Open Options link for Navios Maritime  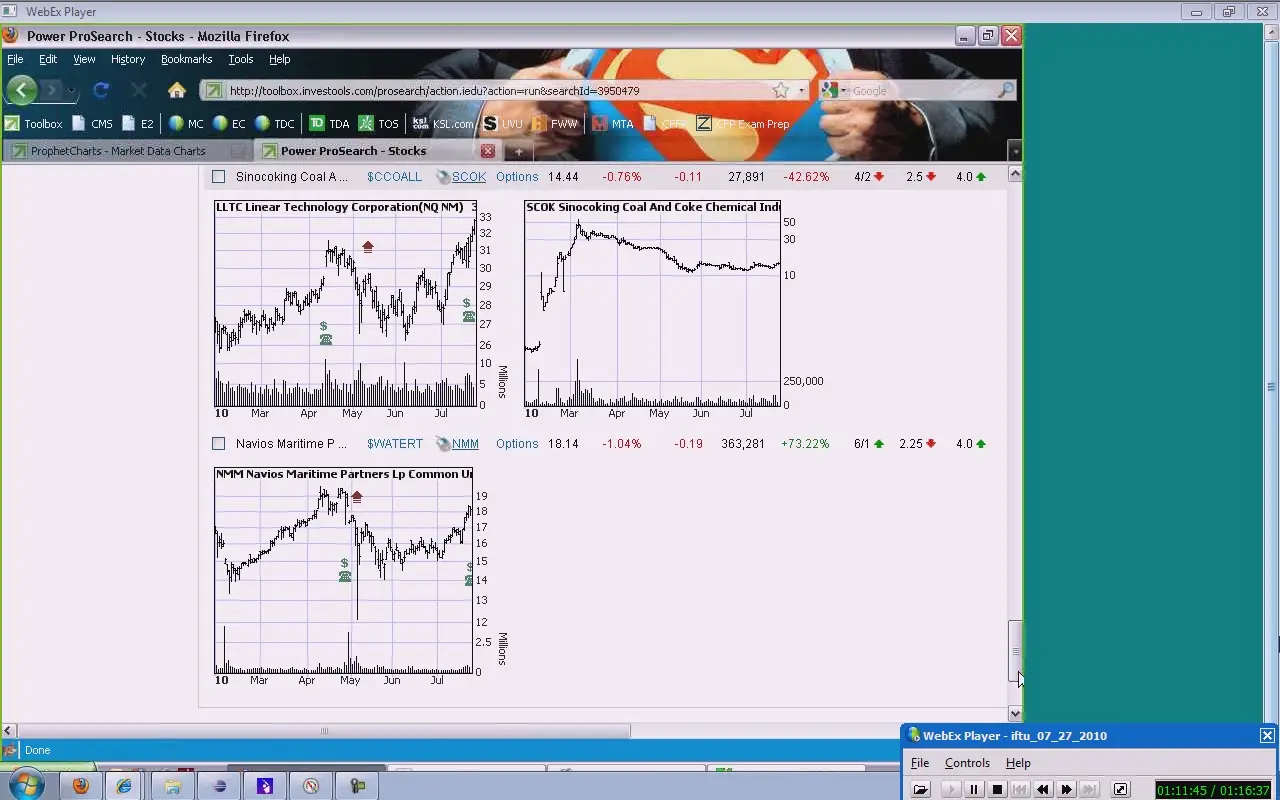tap(517, 444)
